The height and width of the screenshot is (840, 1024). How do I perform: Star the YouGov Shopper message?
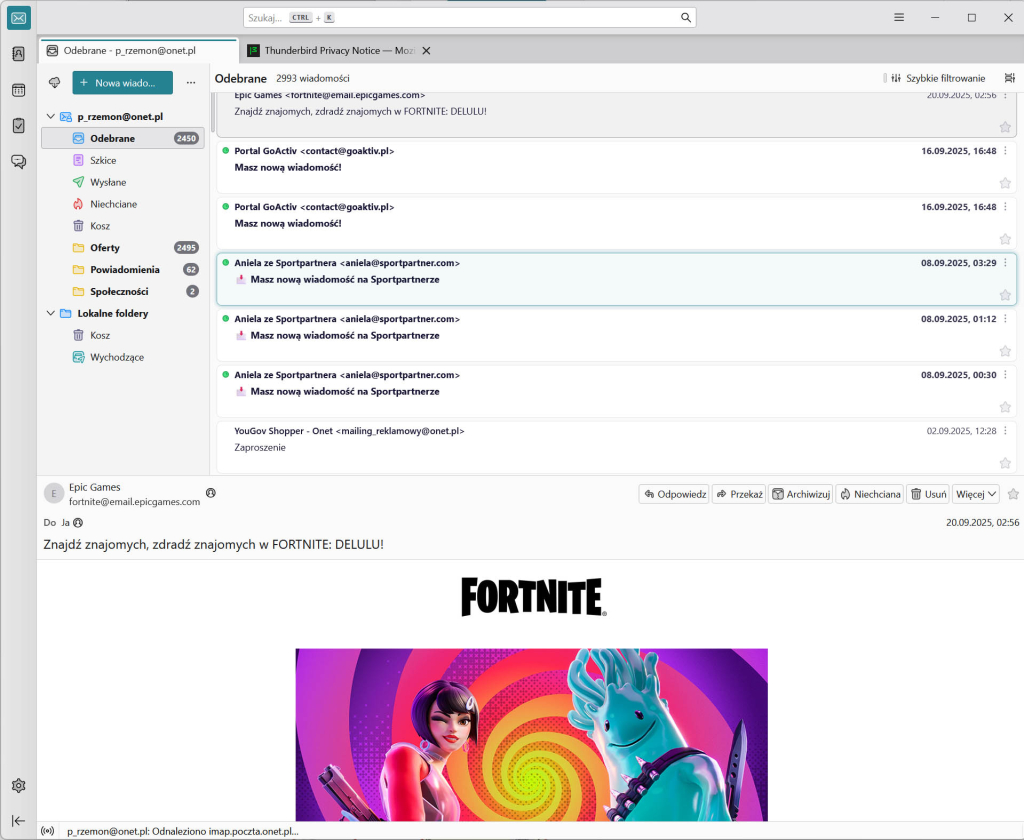pos(1005,463)
